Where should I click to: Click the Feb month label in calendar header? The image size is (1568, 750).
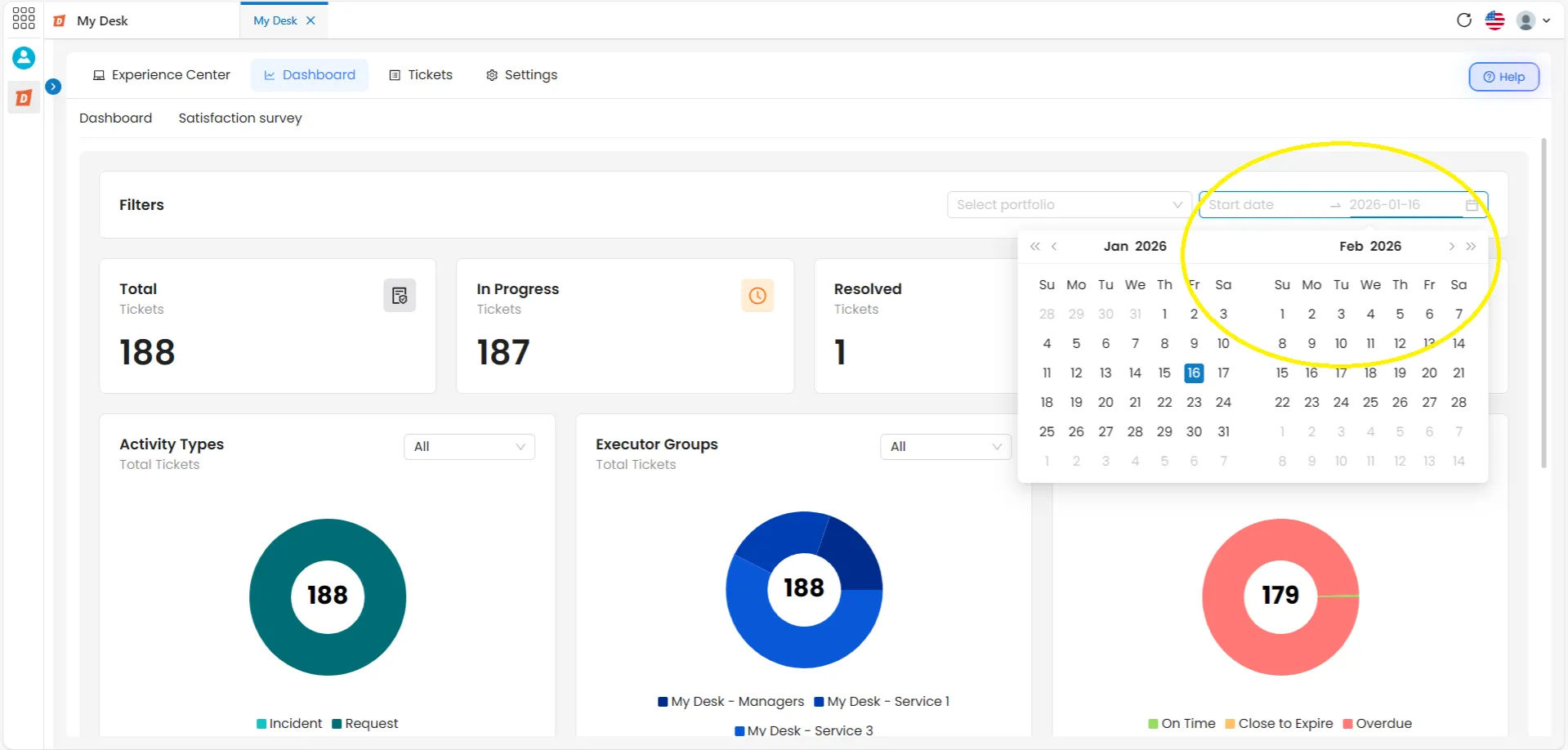(x=1351, y=246)
